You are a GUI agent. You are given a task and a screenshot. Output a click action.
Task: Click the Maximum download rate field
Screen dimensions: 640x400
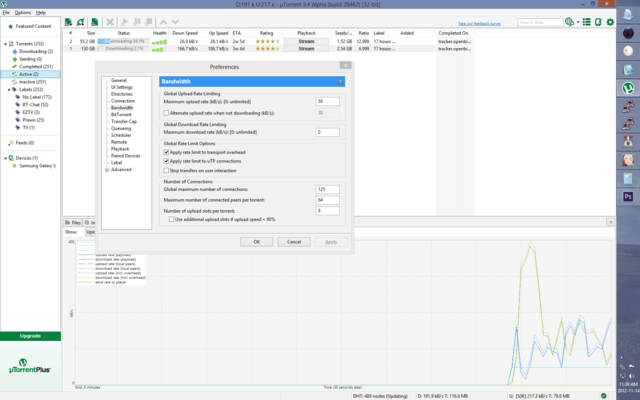327,132
